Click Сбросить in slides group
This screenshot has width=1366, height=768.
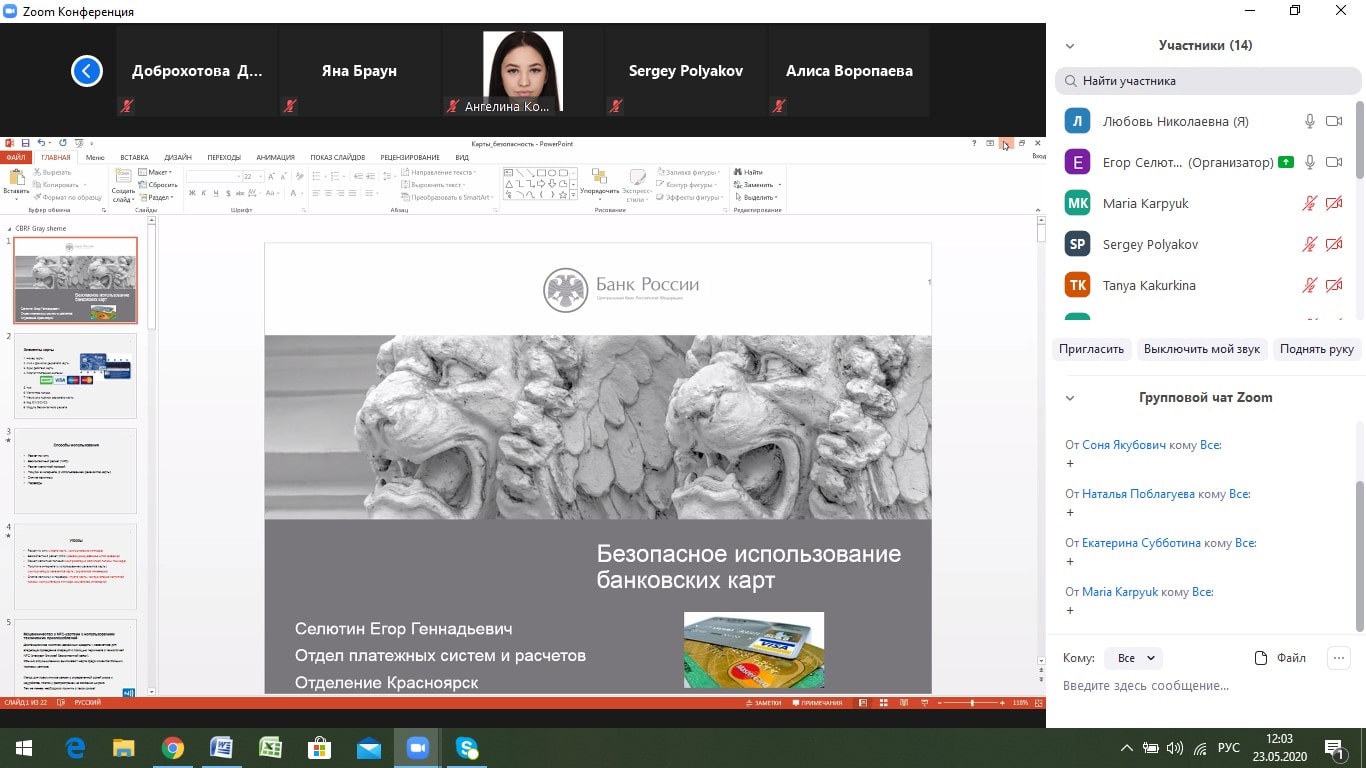(157, 185)
